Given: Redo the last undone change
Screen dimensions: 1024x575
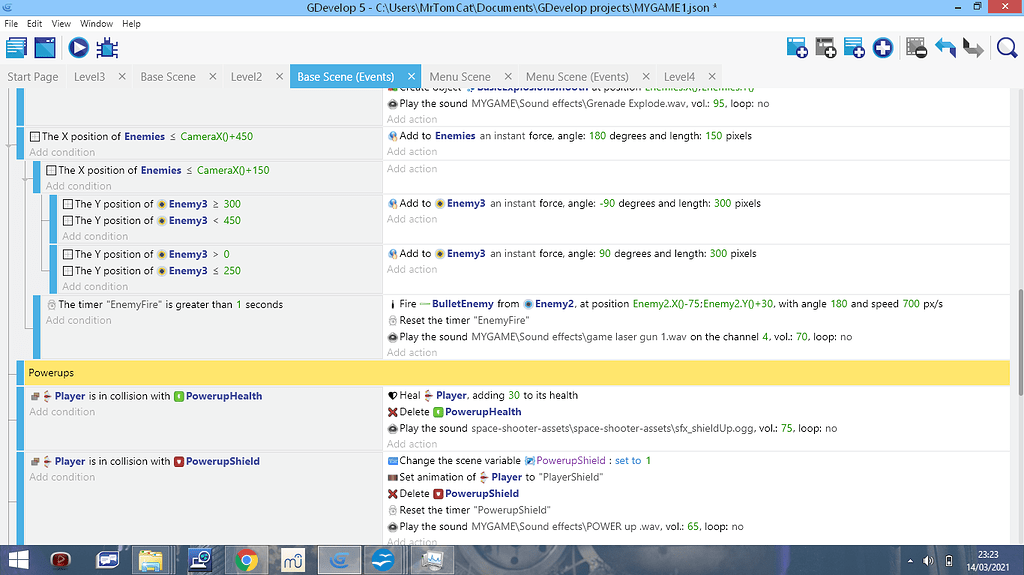Looking at the screenshot, I should click(x=973, y=47).
